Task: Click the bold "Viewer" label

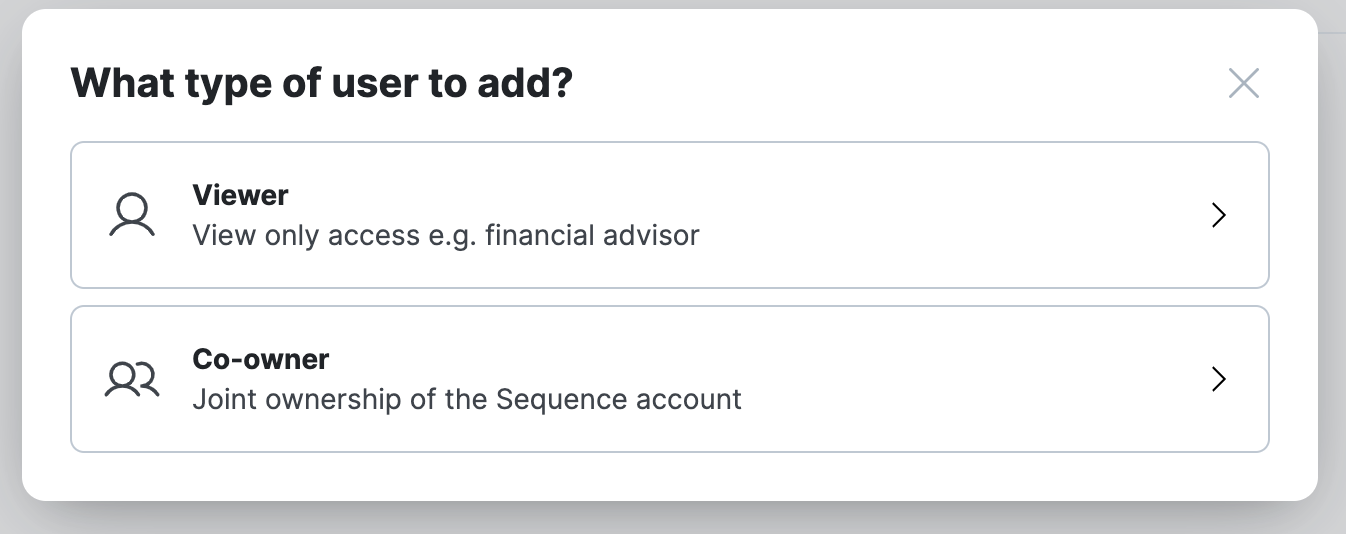Action: [240, 195]
